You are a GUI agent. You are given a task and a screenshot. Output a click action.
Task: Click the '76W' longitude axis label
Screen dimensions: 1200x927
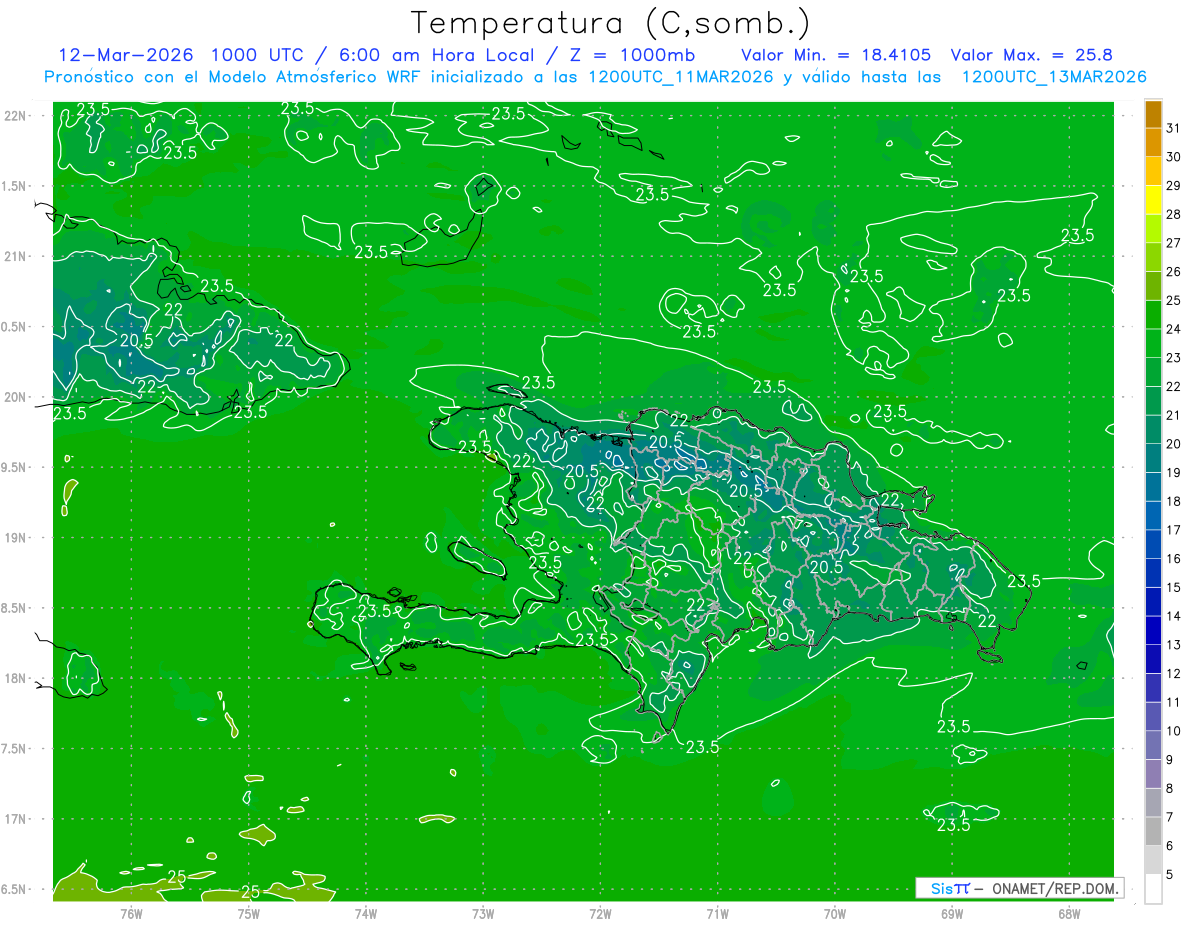131,913
